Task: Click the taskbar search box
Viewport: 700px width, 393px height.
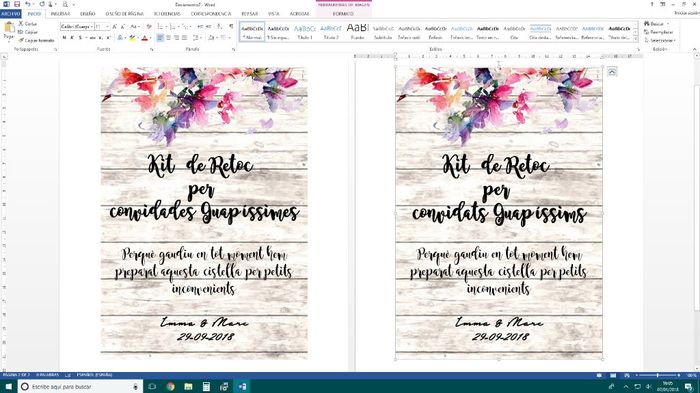Action: tap(80, 386)
